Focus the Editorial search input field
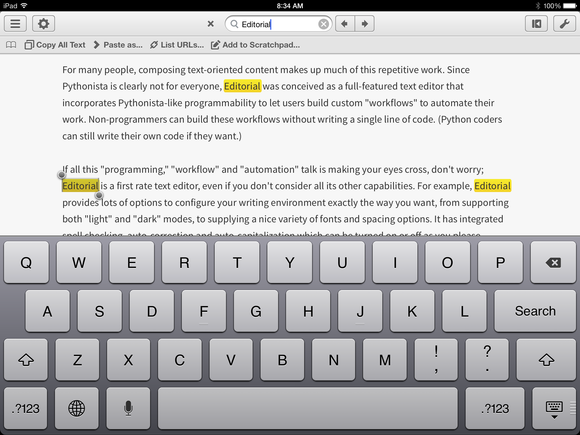This screenshot has width=580, height=435. coord(278,24)
